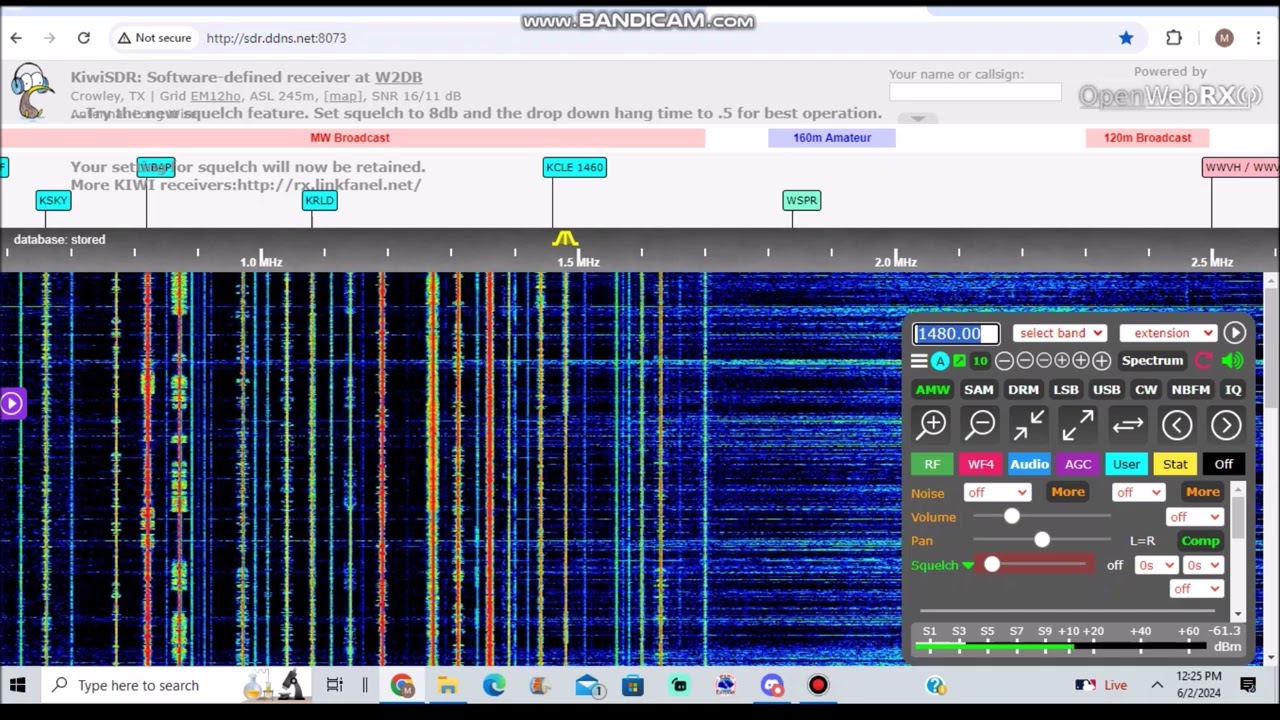The height and width of the screenshot is (720, 1280).
Task: Page waterfall left with the circled chevron
Action: (x=1177, y=425)
